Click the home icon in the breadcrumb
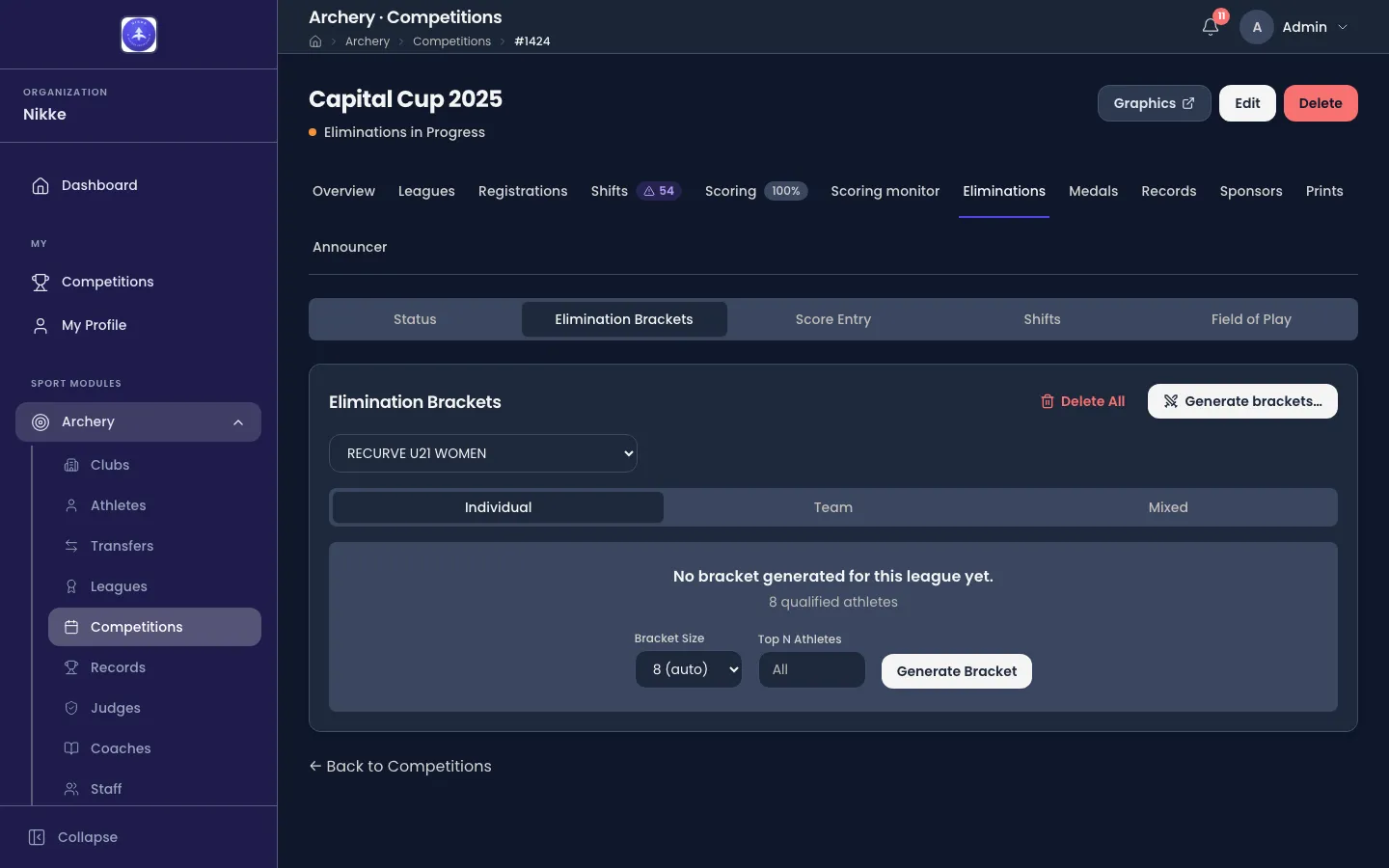Screen dimensions: 1389x868 (x=315, y=41)
